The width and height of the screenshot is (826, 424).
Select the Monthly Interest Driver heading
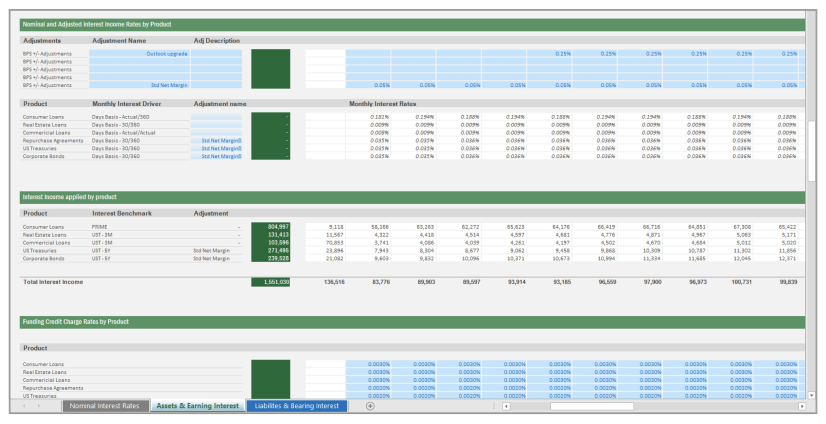[x=126, y=104]
